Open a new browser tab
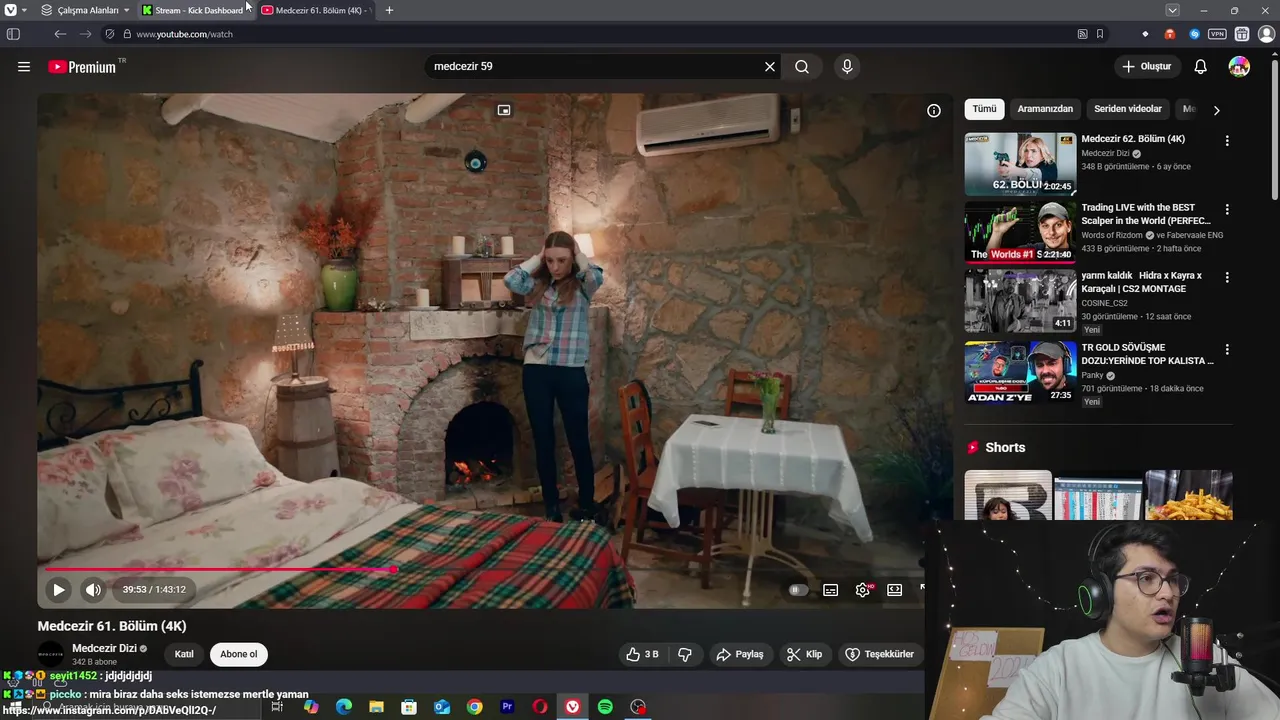 tap(389, 10)
